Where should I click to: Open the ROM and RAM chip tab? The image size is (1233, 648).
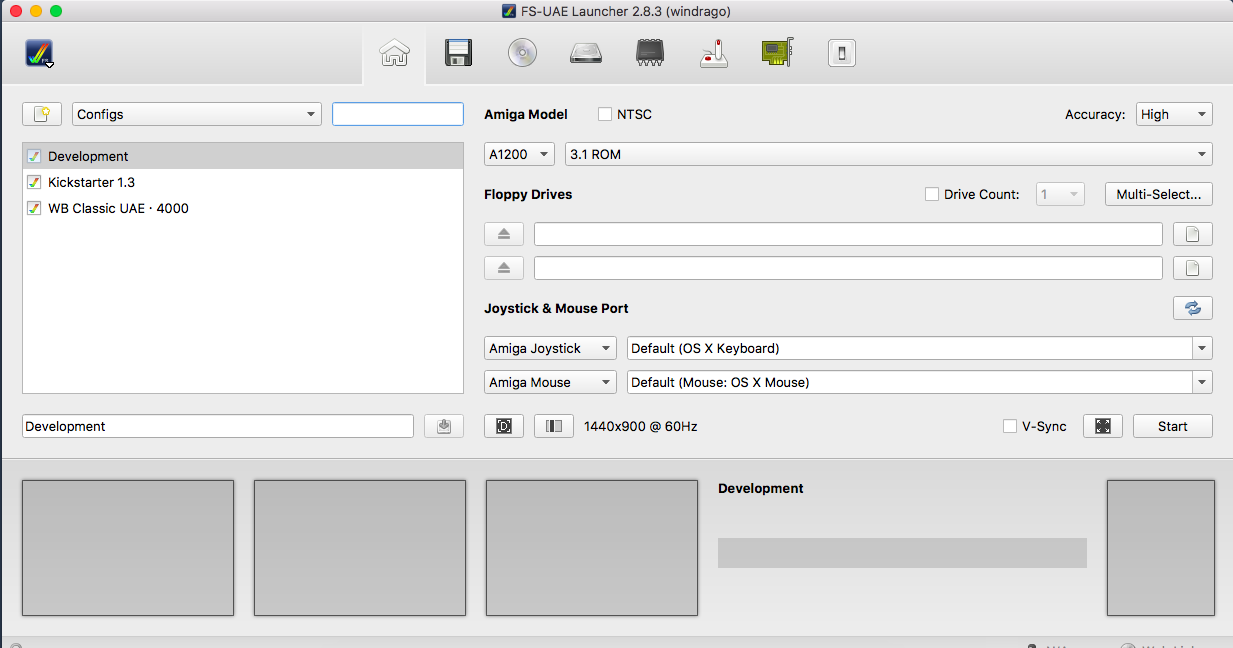650,53
